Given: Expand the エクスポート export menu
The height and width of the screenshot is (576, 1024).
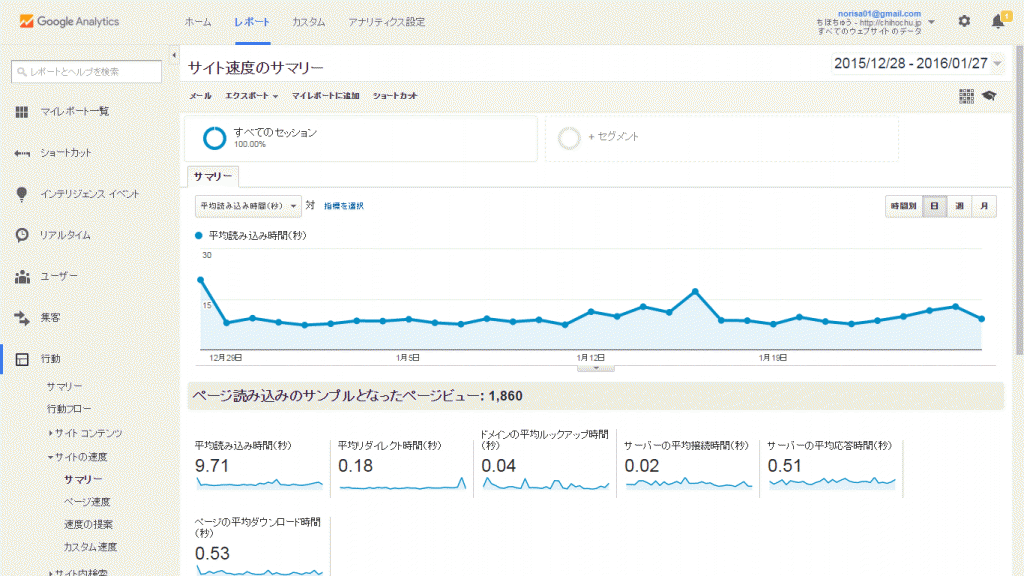Looking at the screenshot, I should point(252,96).
